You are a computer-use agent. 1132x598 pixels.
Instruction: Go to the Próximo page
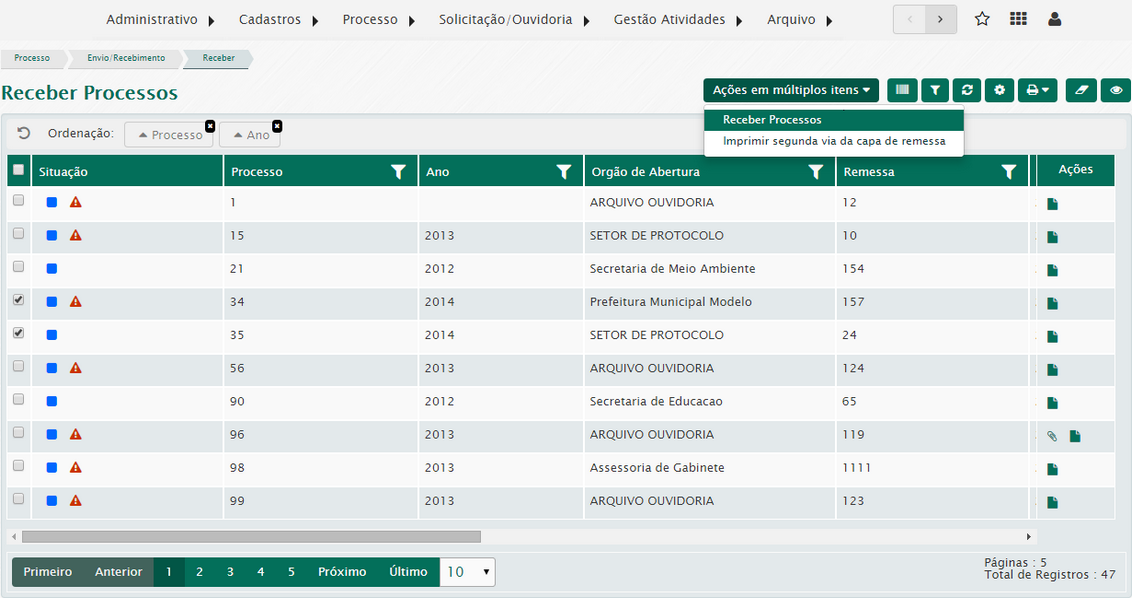point(342,572)
